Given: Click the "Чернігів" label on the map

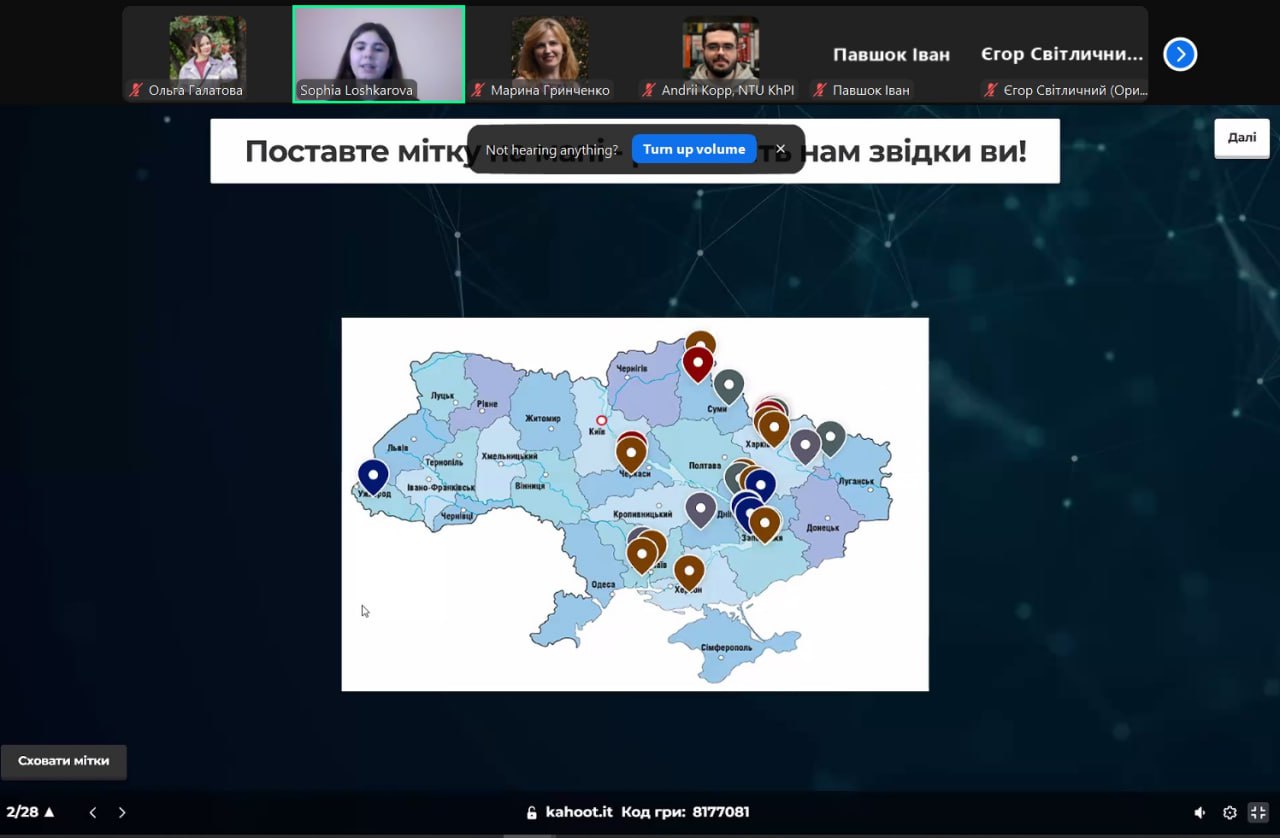Looking at the screenshot, I should 632,369.
